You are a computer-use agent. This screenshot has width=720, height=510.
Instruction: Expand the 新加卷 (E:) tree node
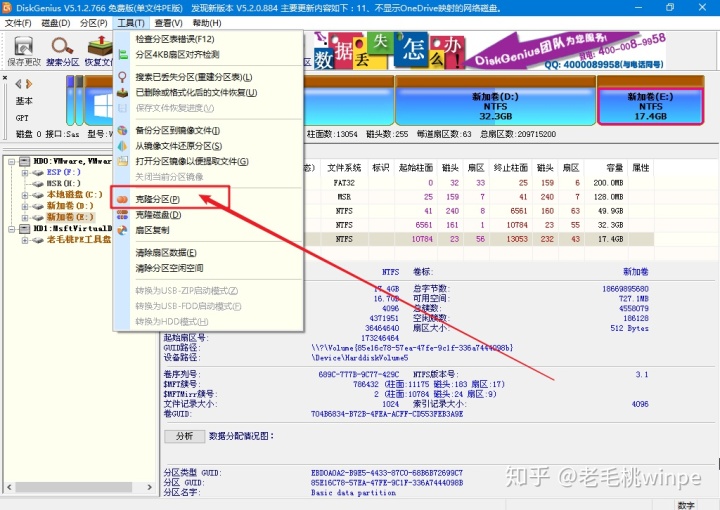coord(24,218)
